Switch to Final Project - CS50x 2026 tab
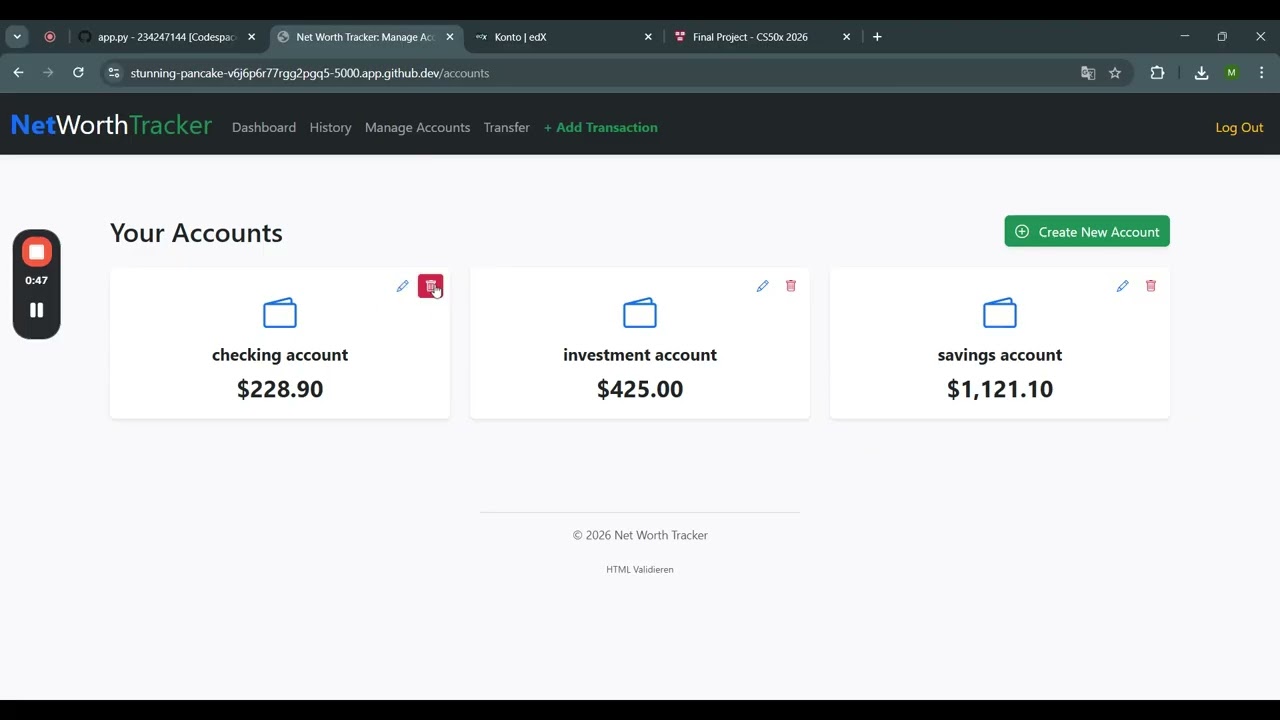The image size is (1280, 720). (x=762, y=37)
